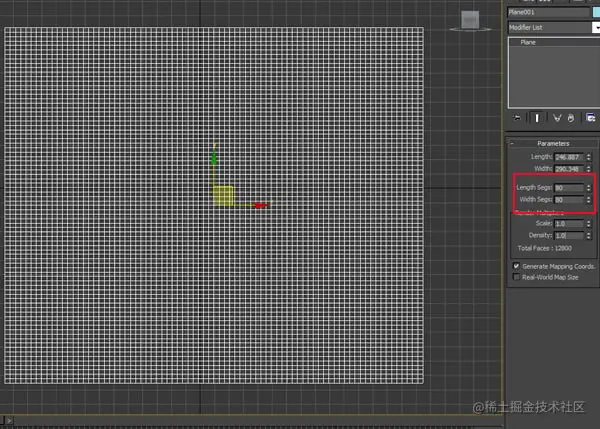Toggle Generate Mapping Coords checkbox
This screenshot has height=429, width=600.
pos(516,266)
